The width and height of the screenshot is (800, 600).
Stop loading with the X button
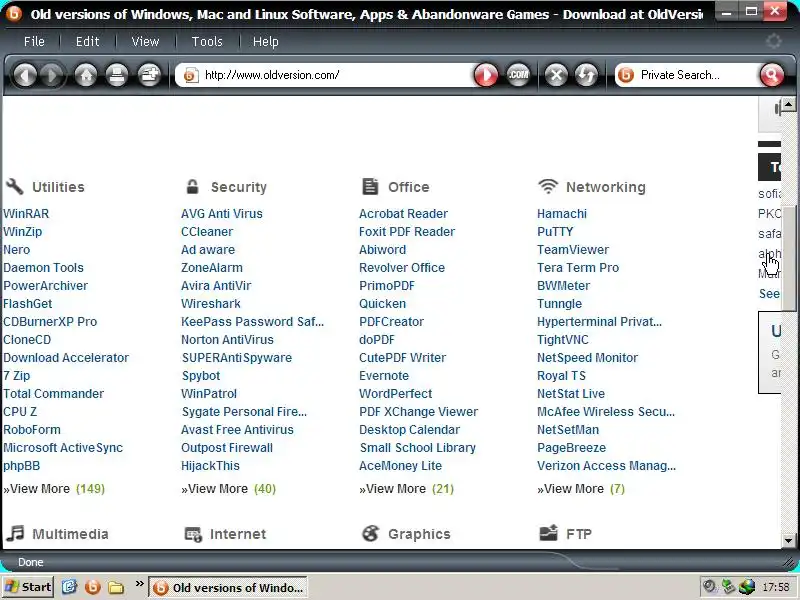pyautogui.click(x=556, y=76)
